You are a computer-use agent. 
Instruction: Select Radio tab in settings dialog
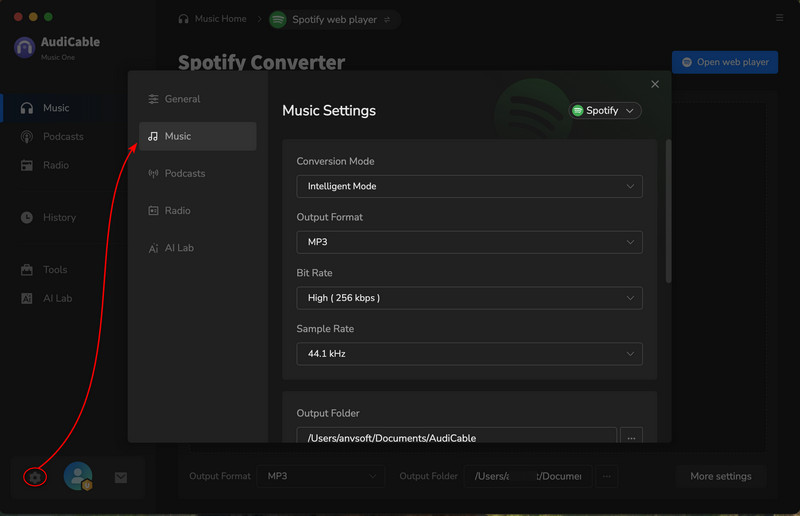click(x=197, y=211)
